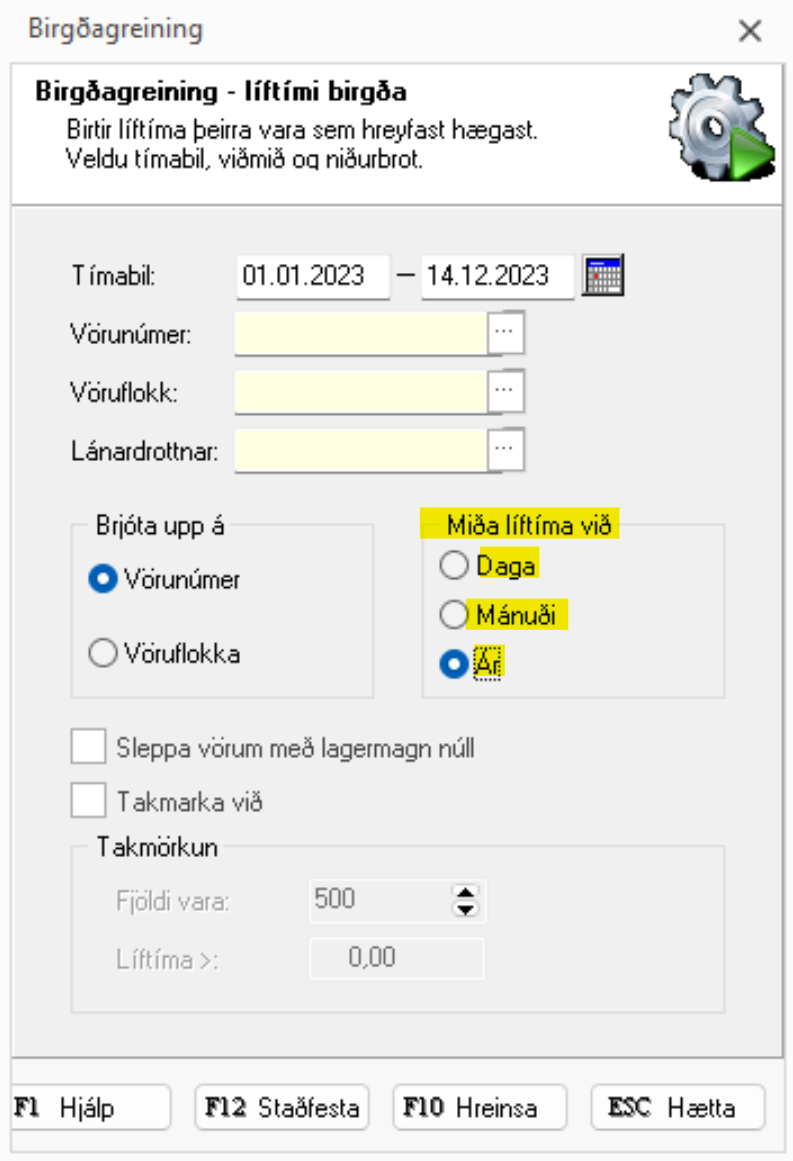
Task: Enable Sleppa vörum með lagermagn núll
Action: [89, 747]
